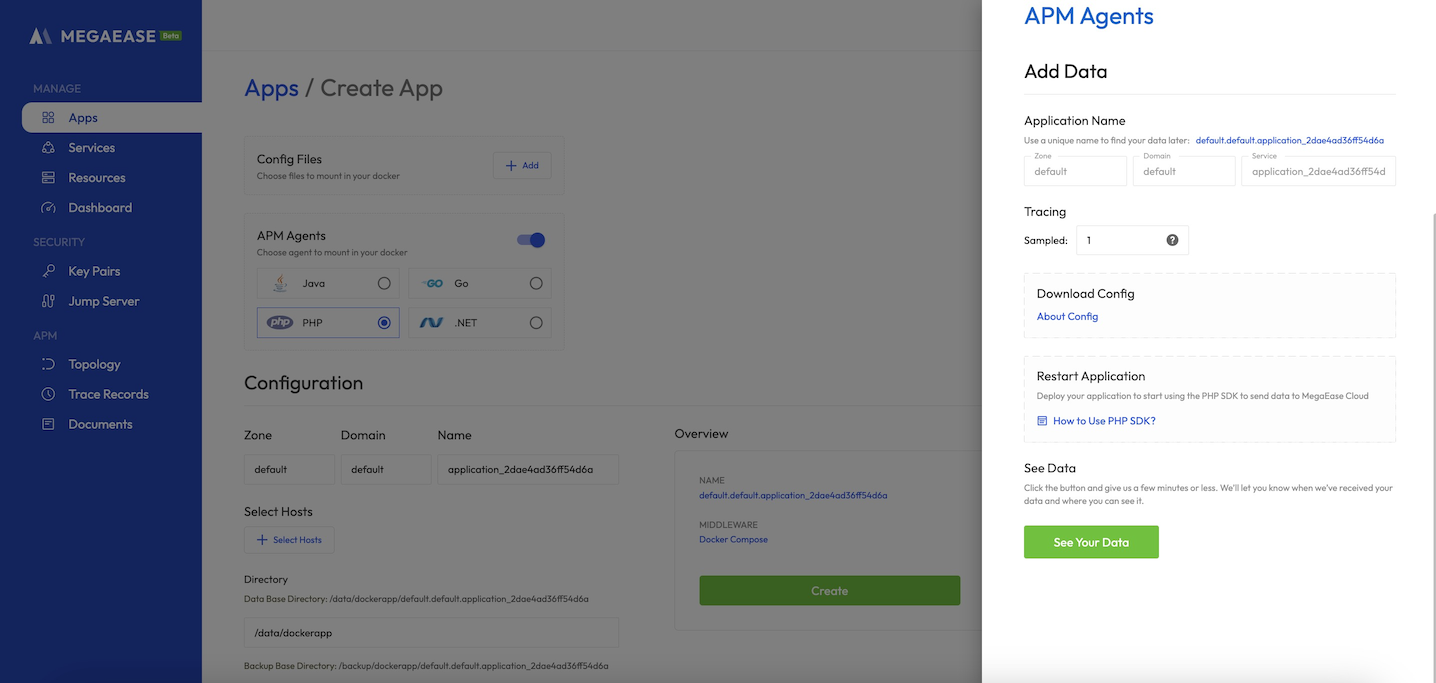1436x683 pixels.
Task: Click the Overview NAME value link
Action: coord(793,495)
